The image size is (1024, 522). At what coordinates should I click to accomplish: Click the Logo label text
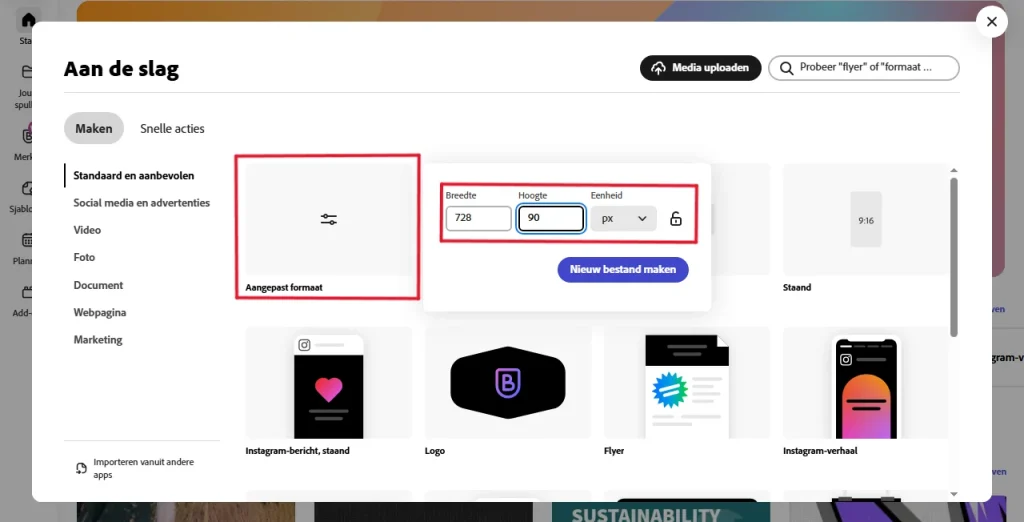coord(434,451)
